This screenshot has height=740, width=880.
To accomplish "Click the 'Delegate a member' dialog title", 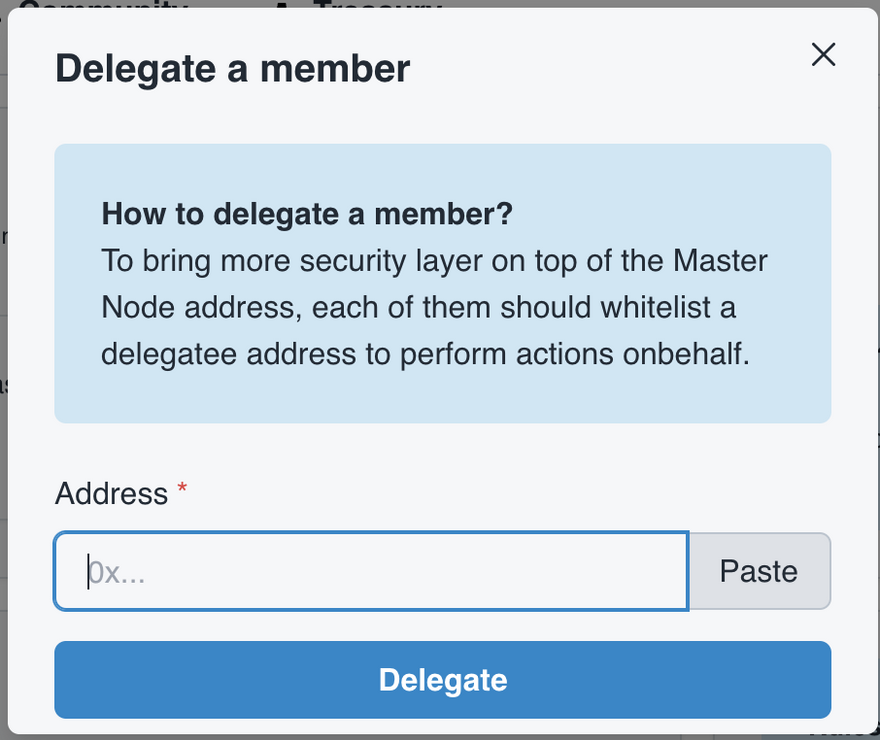I will [x=232, y=68].
